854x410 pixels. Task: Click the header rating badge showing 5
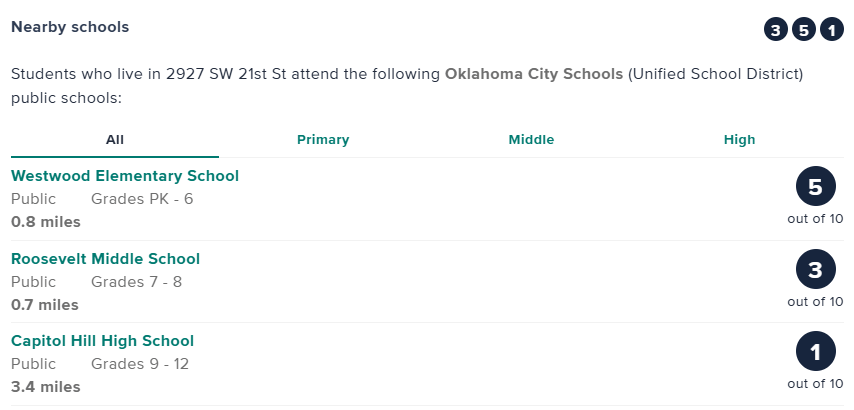pos(803,30)
